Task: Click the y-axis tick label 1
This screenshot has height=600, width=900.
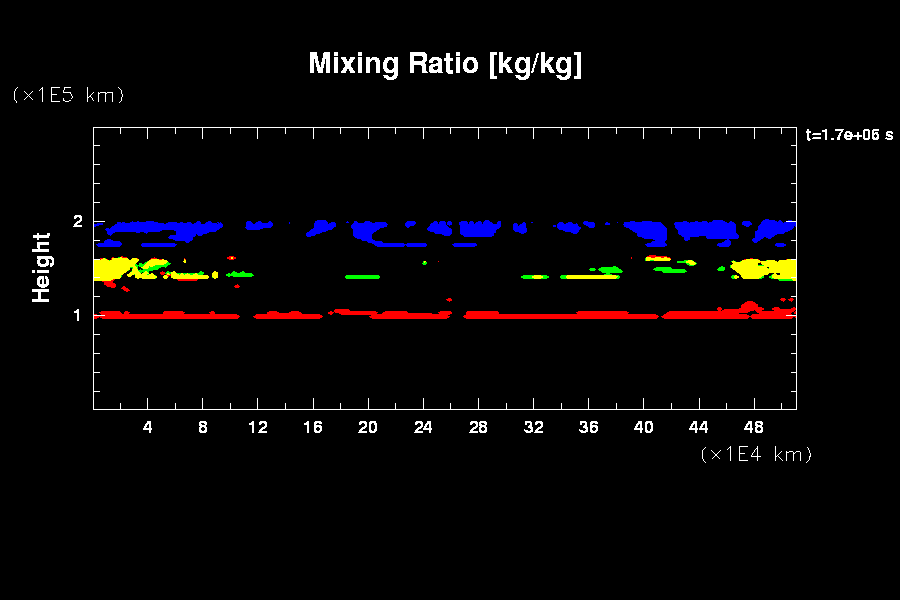Action: click(x=77, y=315)
